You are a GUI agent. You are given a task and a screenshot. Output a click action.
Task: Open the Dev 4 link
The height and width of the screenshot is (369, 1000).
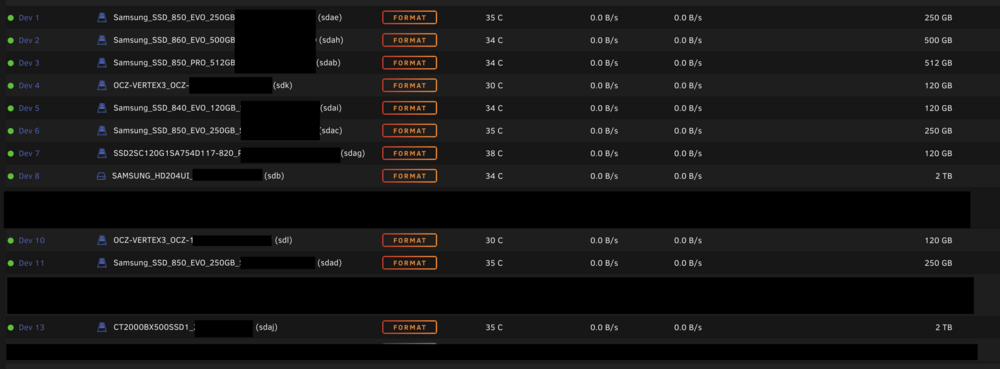[29, 85]
